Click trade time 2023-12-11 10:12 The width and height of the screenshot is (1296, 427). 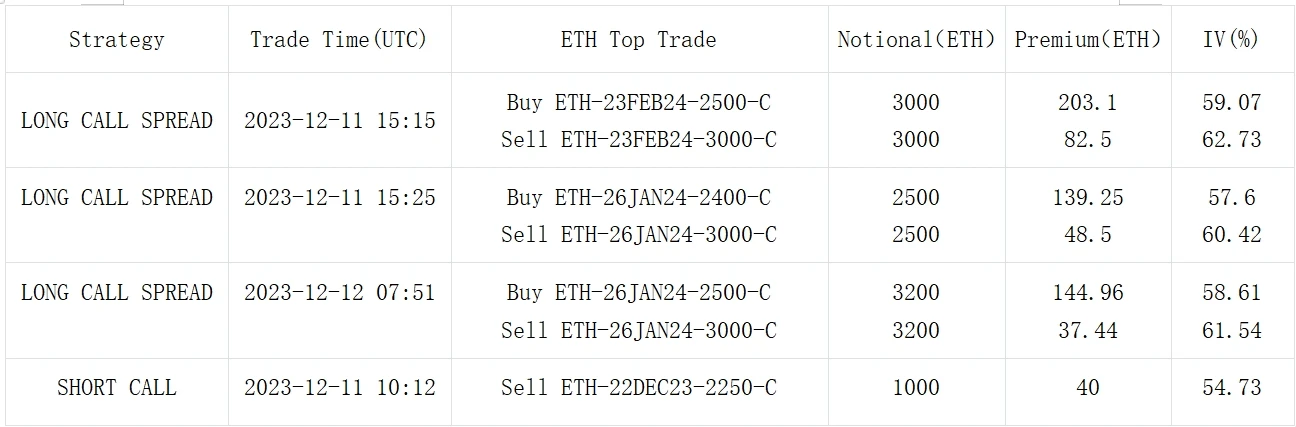coord(339,387)
